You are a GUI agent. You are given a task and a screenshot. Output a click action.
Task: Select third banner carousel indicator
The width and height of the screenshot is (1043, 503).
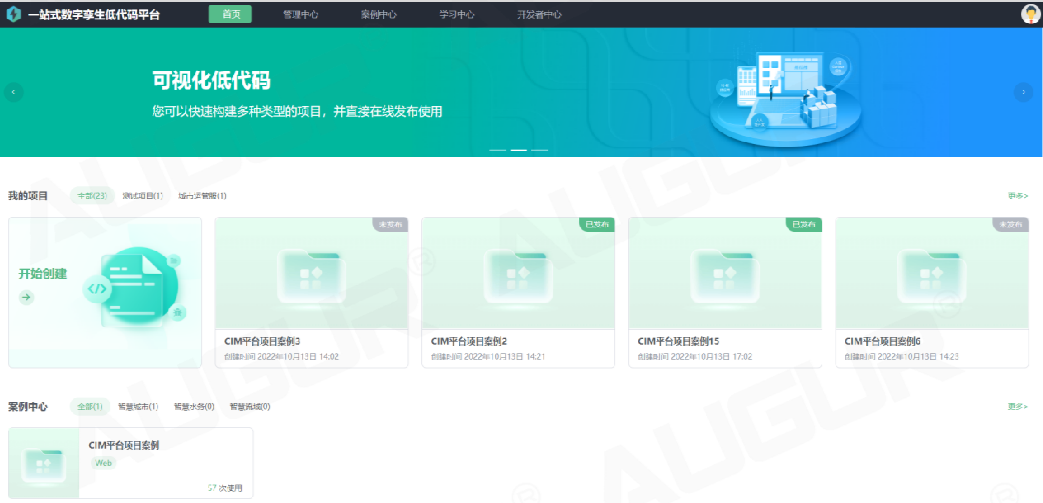(x=539, y=150)
